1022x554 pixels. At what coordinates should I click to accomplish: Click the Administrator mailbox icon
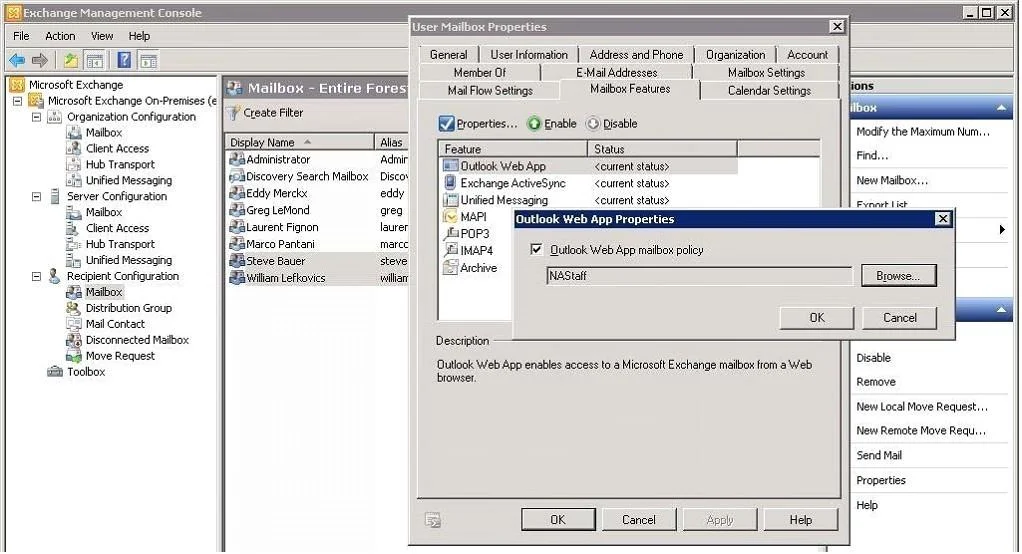(x=237, y=159)
